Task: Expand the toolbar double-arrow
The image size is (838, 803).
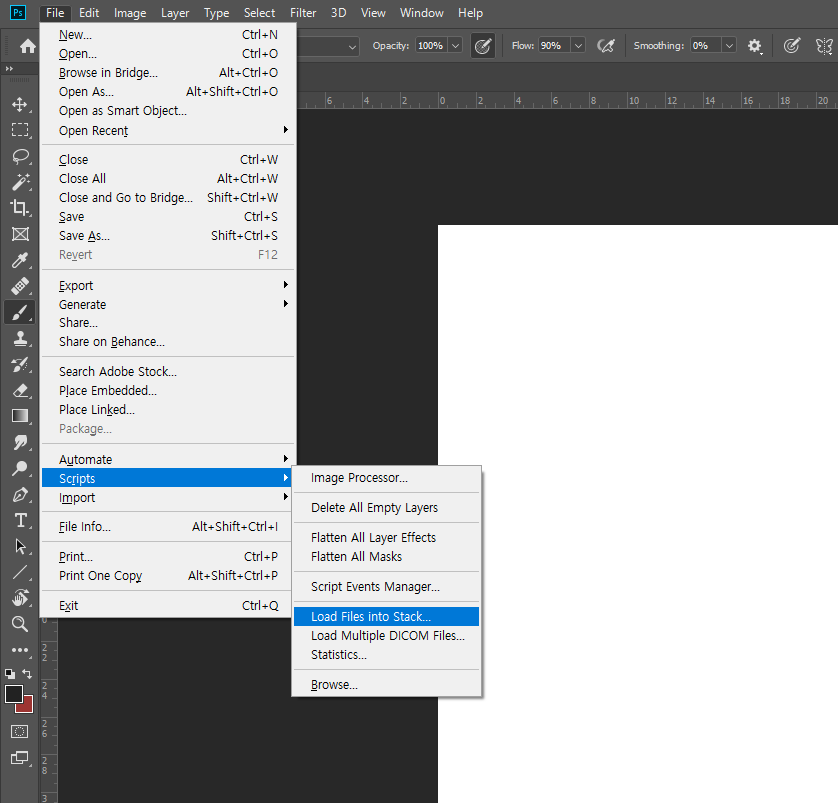Action: [9, 69]
